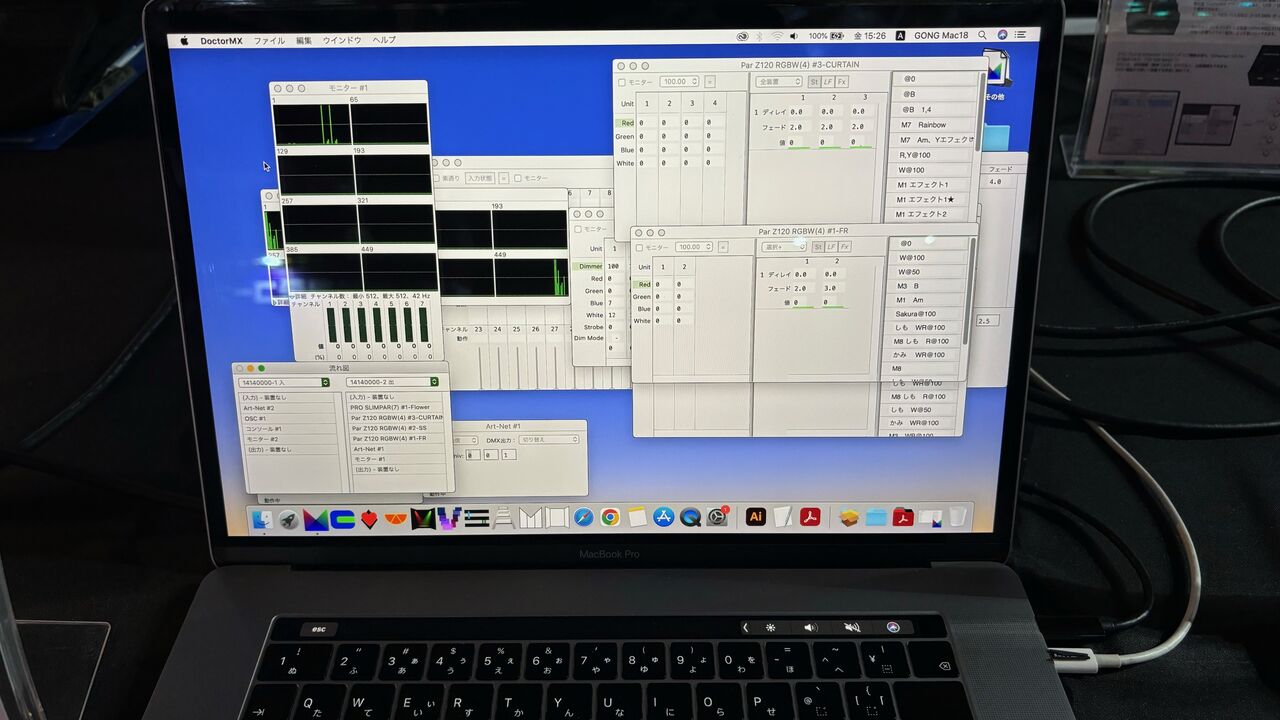The width and height of the screenshot is (1280, 720).
Task: Open 100.00 level stepper in #3-CURTAIN window
Action: pos(680,82)
